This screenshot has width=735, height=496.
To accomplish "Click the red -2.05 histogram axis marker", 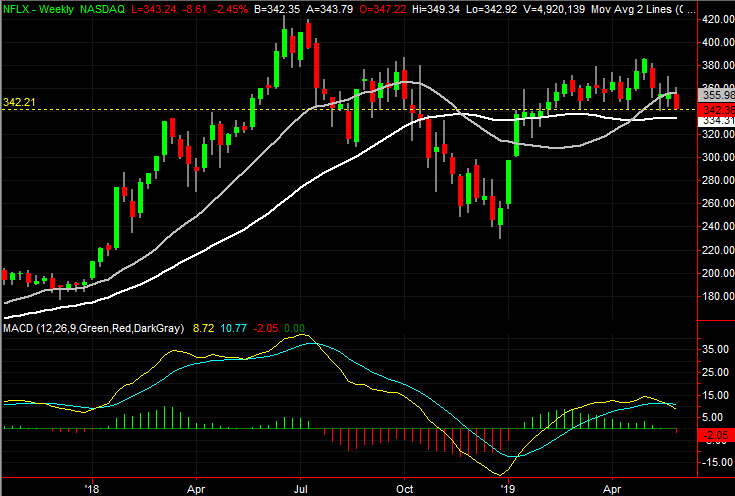I will [716, 436].
